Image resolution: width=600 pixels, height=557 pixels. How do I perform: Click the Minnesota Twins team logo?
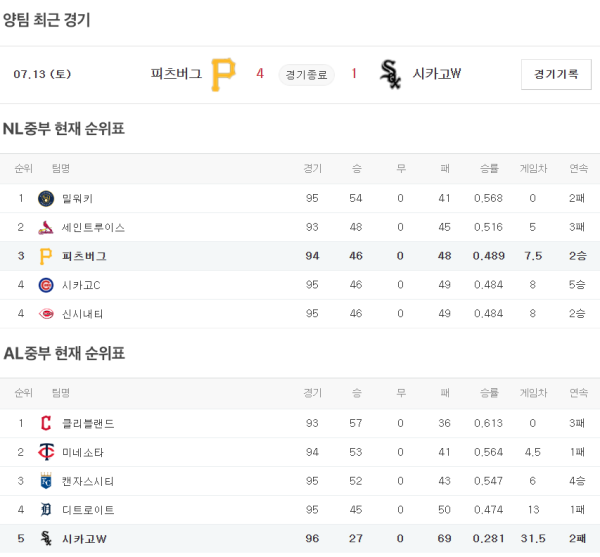pyautogui.click(x=46, y=452)
